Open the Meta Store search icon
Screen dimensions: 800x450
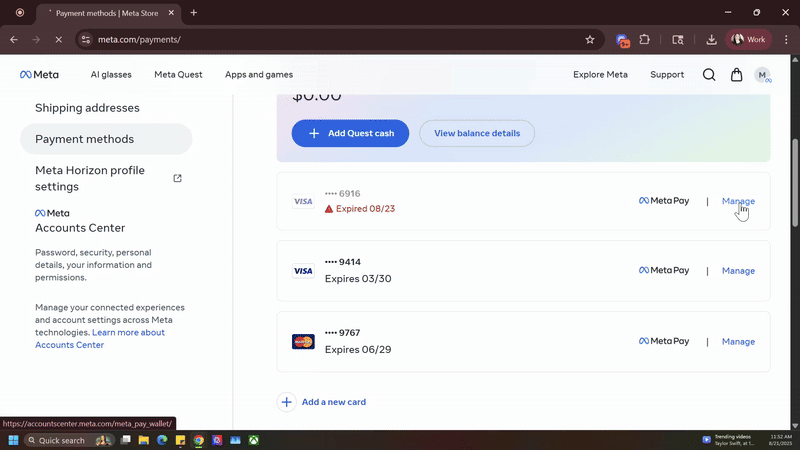709,75
